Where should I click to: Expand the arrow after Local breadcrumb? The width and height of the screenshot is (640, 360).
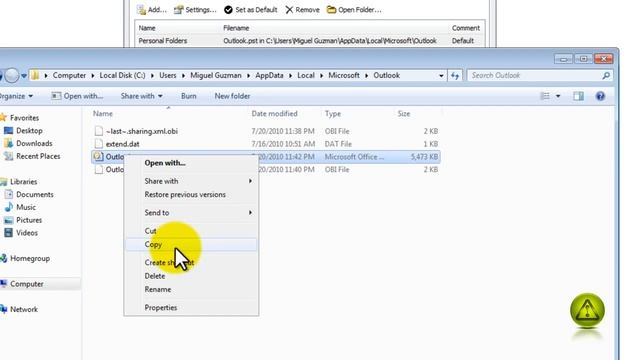click(x=322, y=76)
